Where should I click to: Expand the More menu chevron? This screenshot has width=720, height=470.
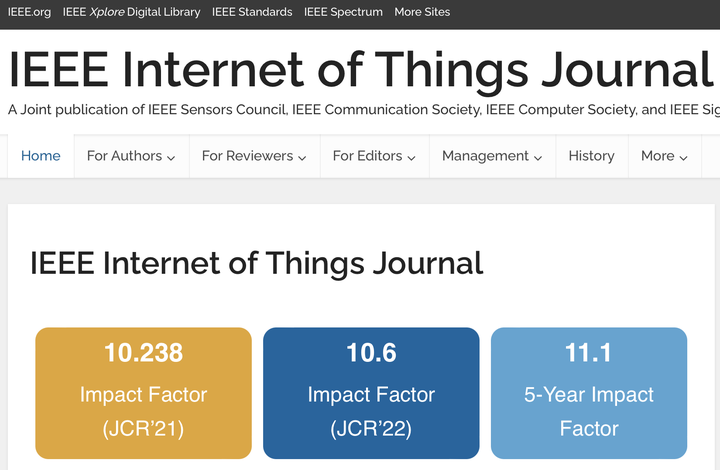(x=683, y=157)
